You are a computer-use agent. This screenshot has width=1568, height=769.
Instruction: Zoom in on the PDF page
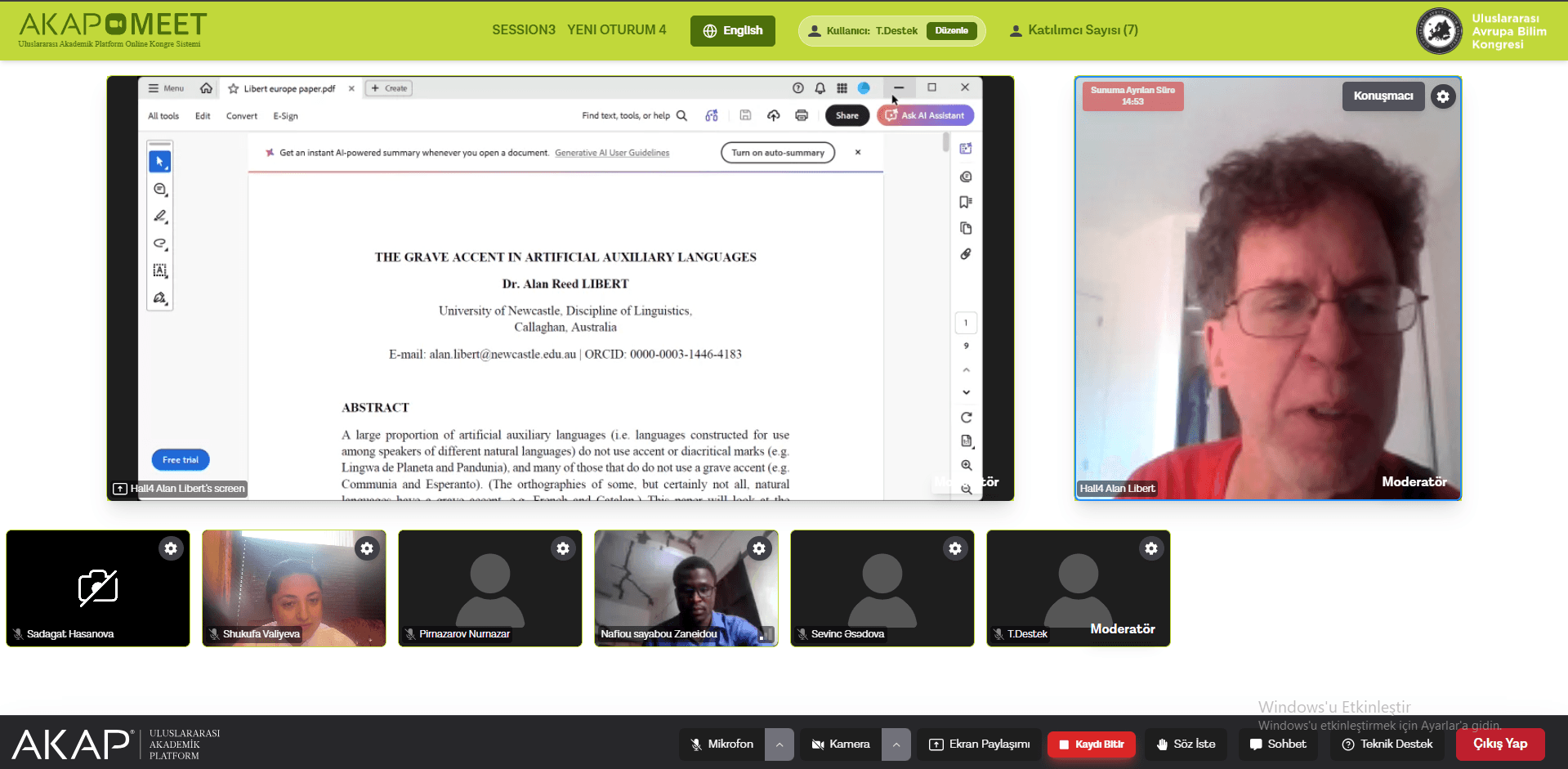966,465
